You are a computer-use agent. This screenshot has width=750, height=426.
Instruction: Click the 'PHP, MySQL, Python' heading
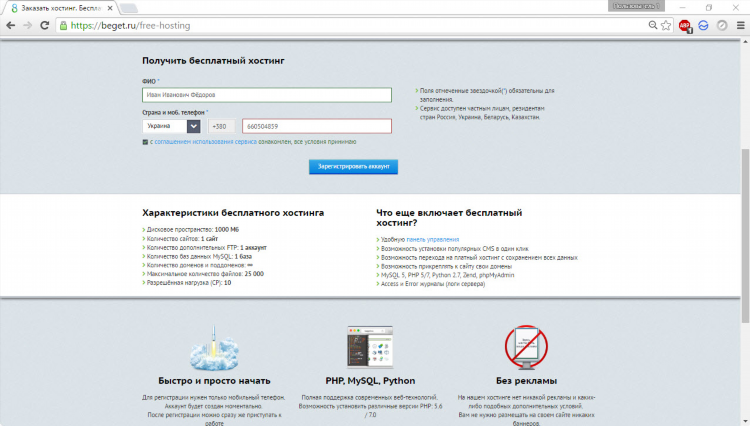click(370, 381)
